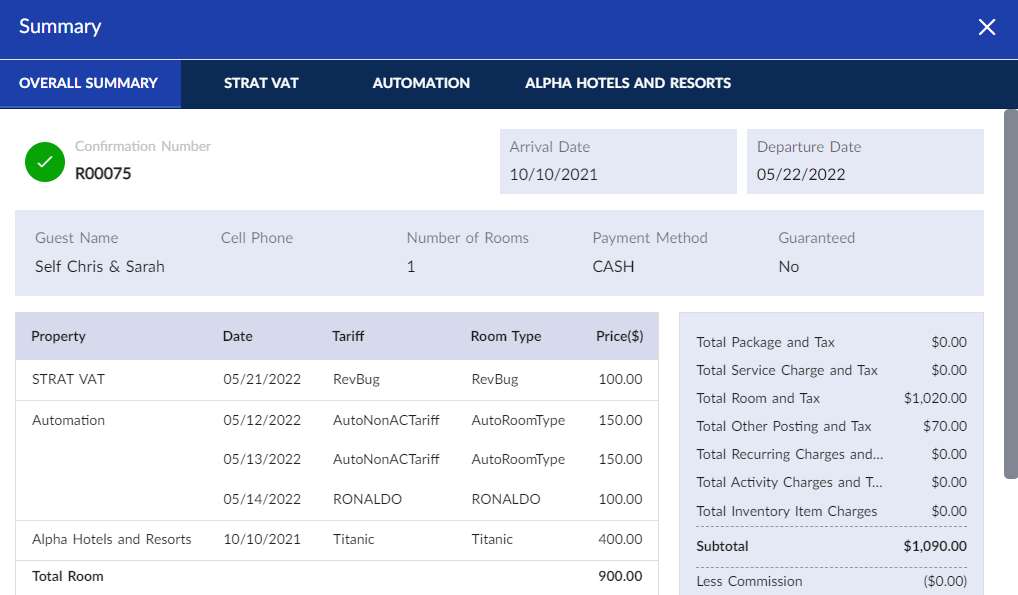Open the AUTOMATION tab
The width and height of the screenshot is (1018, 595).
click(x=420, y=84)
